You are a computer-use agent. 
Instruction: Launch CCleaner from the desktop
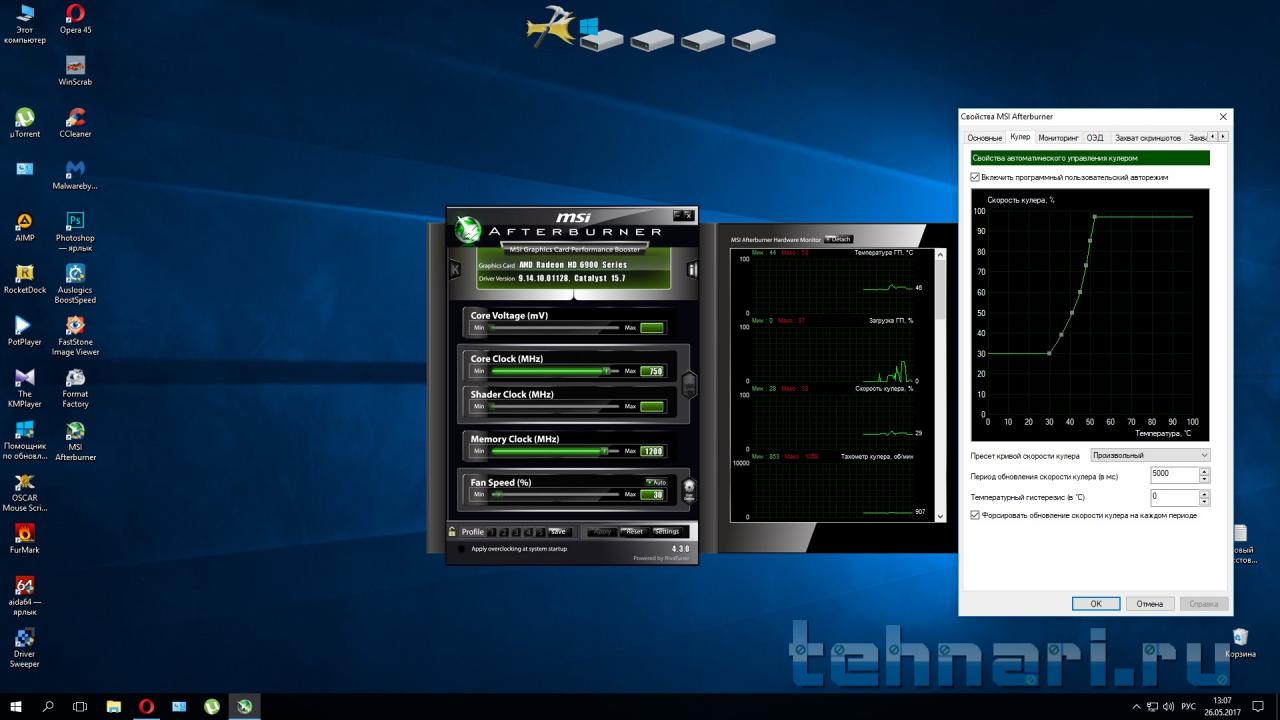point(75,122)
